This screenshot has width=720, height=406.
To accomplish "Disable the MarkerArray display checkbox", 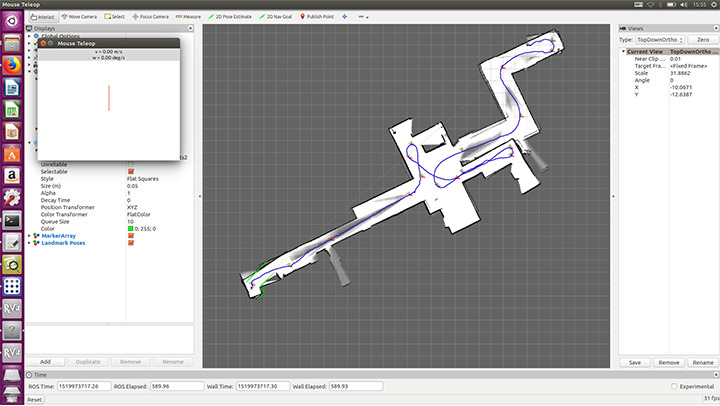I will tap(131, 235).
